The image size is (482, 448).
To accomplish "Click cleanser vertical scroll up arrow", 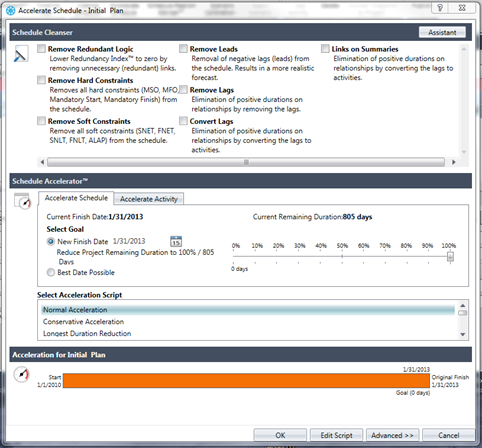I will coord(464,49).
